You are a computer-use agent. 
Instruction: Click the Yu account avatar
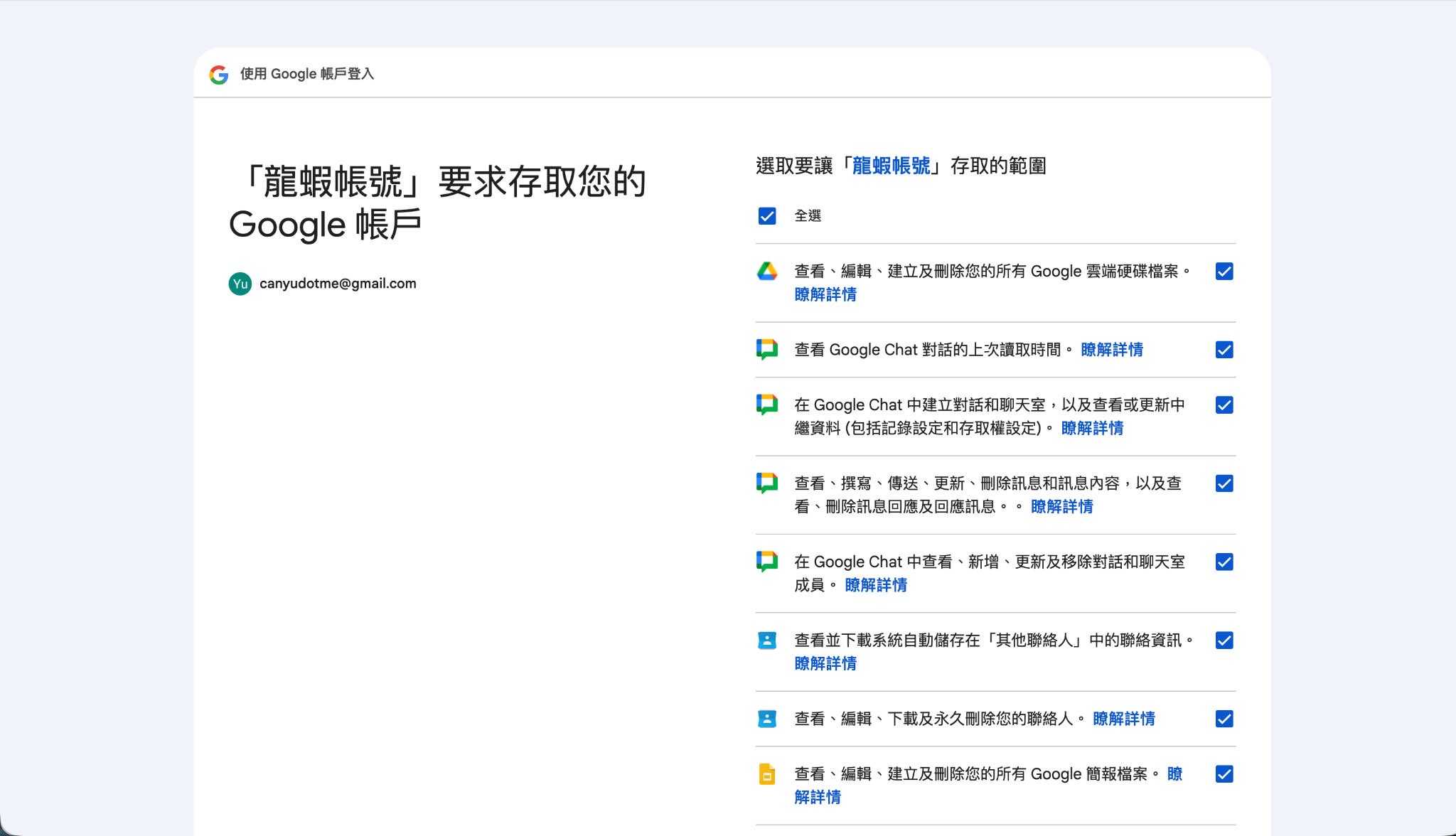point(240,284)
